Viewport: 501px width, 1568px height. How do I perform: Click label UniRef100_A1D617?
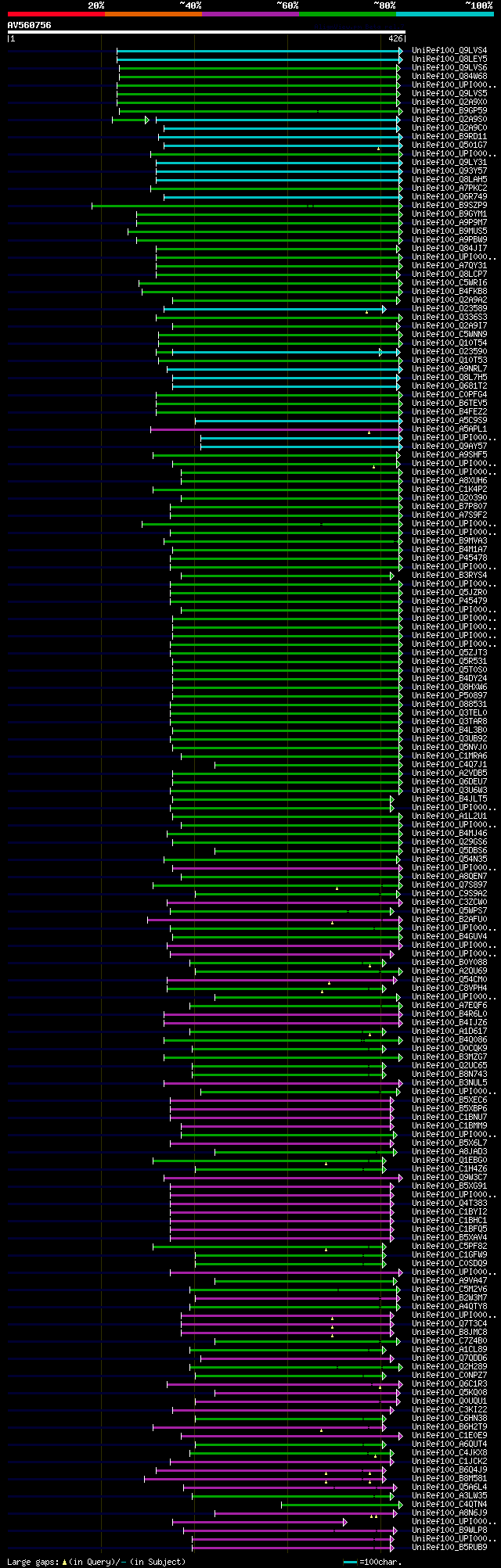tap(449, 1032)
